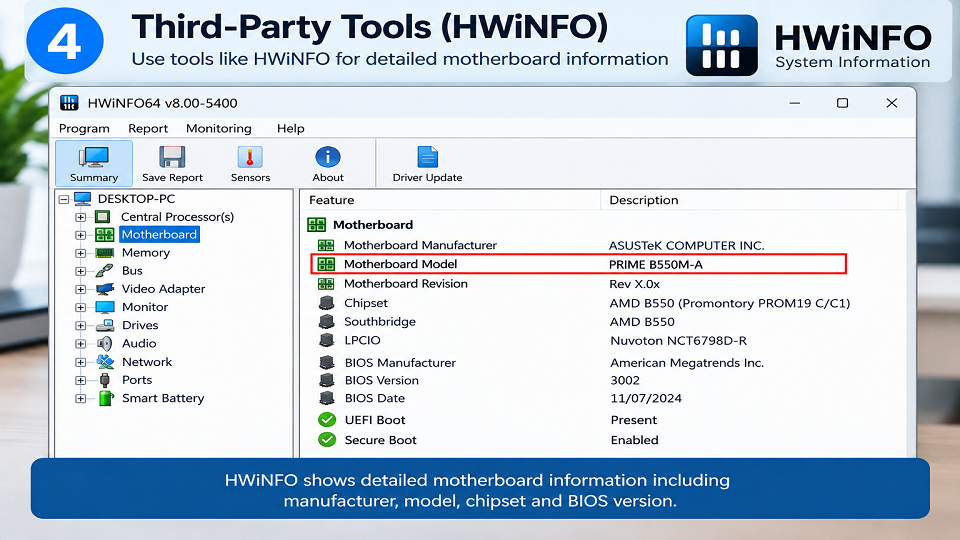
Task: Expand the Audio tree node
Action: click(x=80, y=344)
